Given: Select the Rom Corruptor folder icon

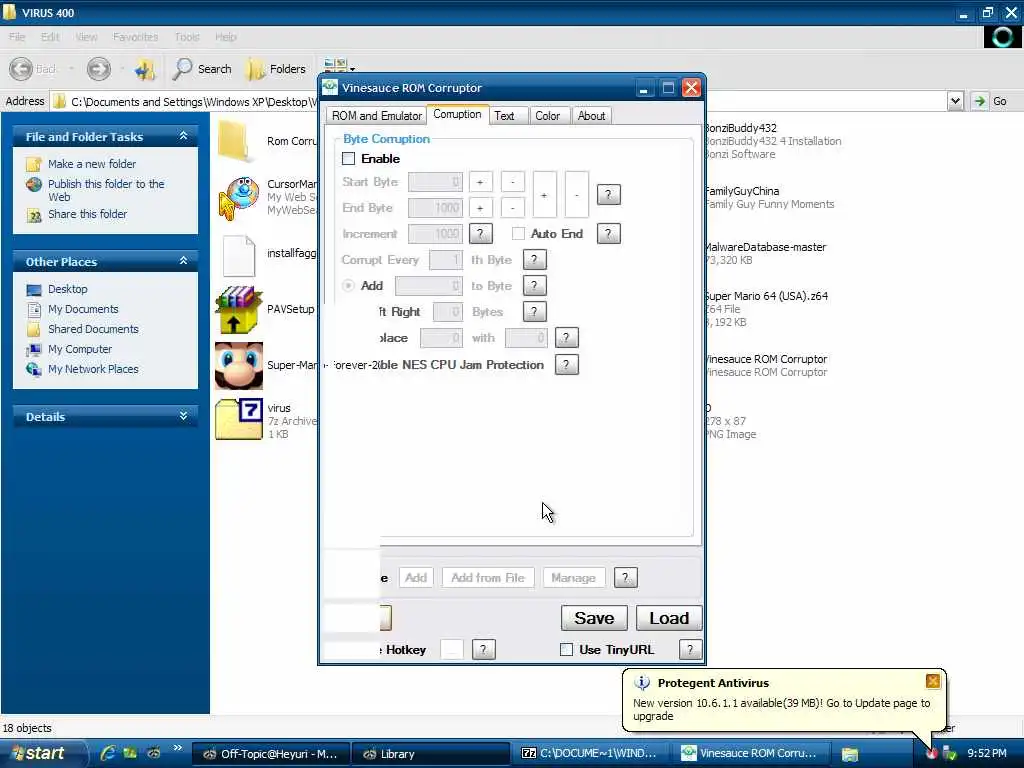Looking at the screenshot, I should click(x=234, y=141).
